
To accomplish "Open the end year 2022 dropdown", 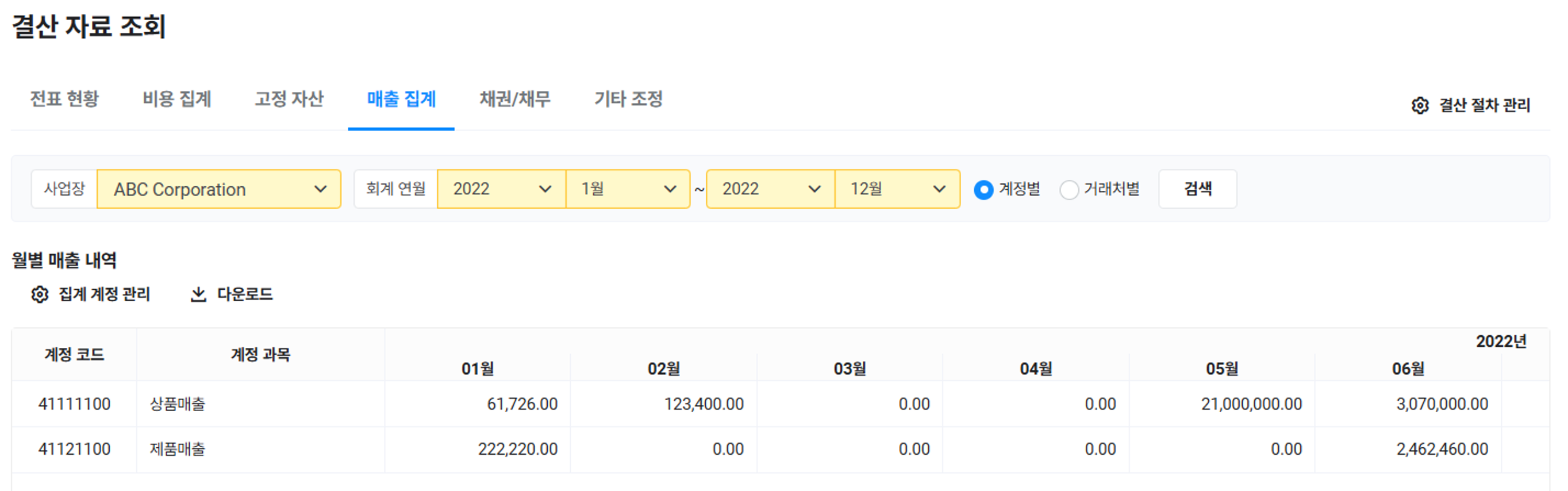I will pos(770,190).
